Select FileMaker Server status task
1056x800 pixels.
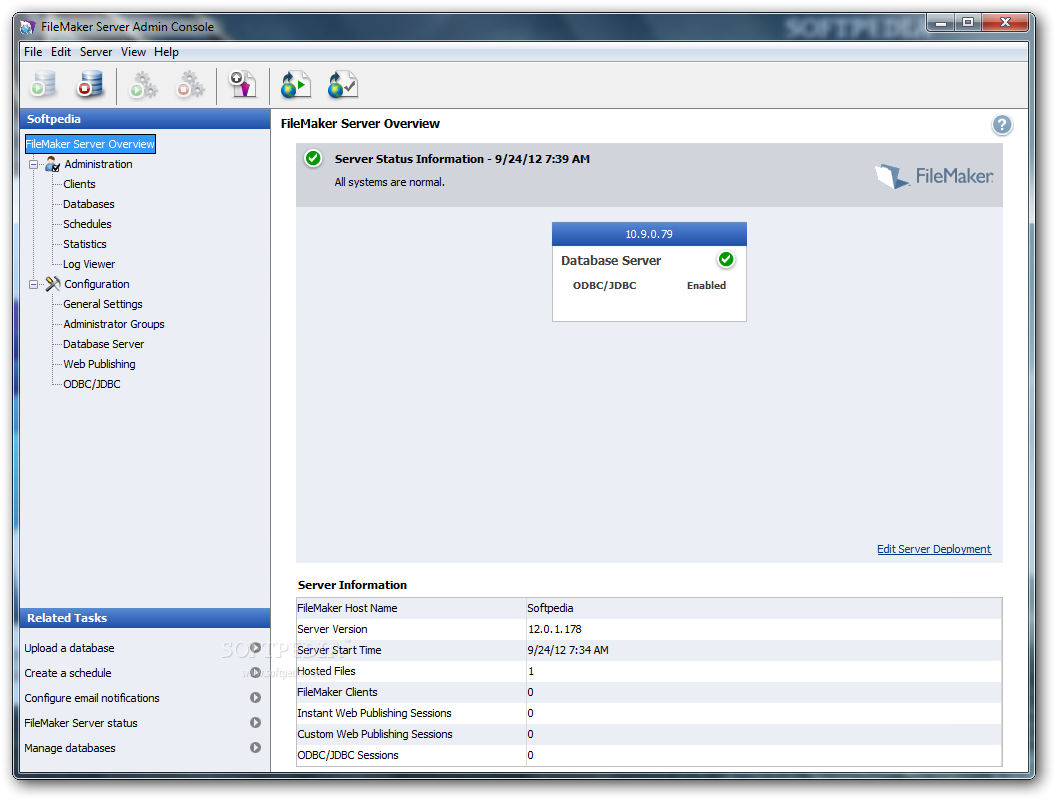(81, 723)
